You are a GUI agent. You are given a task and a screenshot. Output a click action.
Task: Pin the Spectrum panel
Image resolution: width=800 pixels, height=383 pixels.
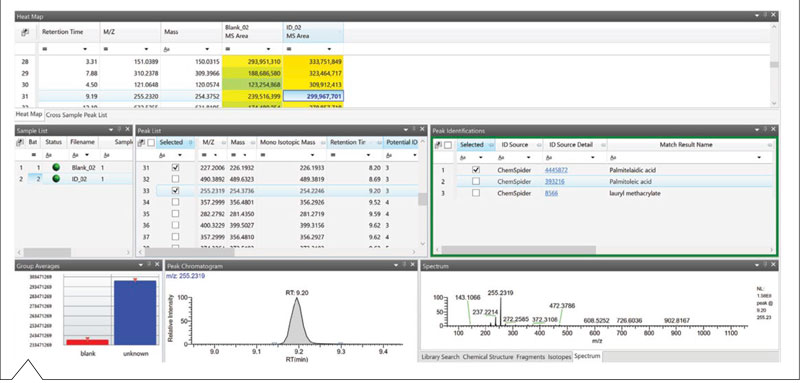tap(765, 265)
